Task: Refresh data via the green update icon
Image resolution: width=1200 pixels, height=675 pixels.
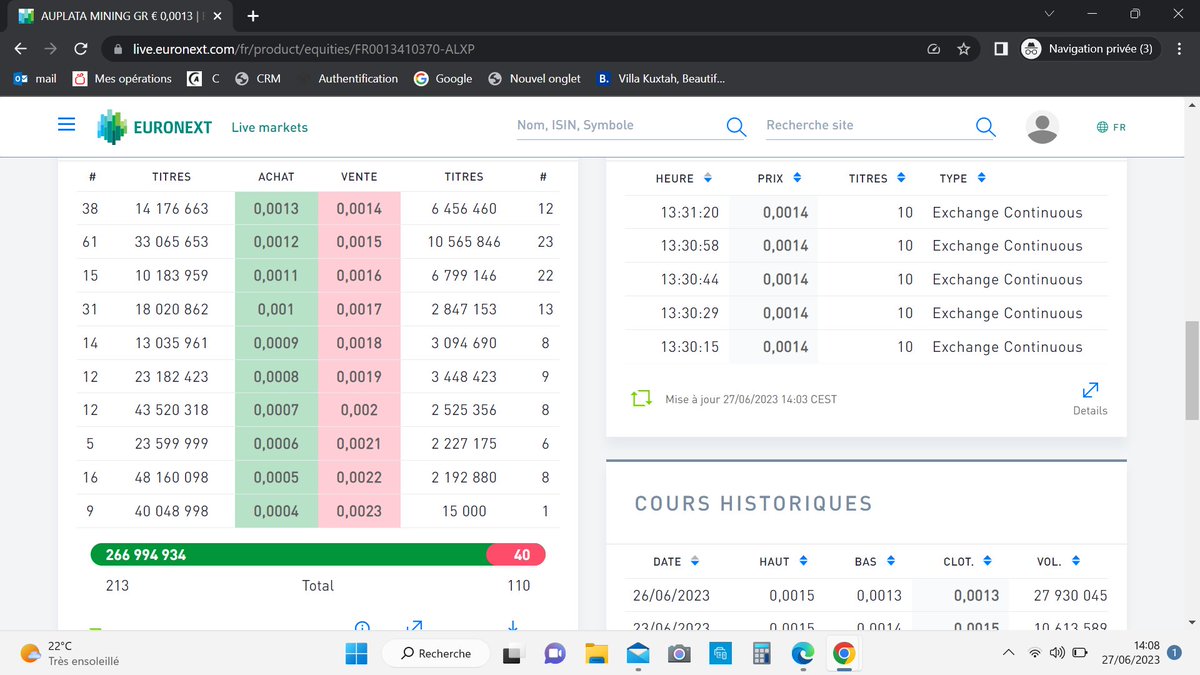Action: click(x=641, y=399)
